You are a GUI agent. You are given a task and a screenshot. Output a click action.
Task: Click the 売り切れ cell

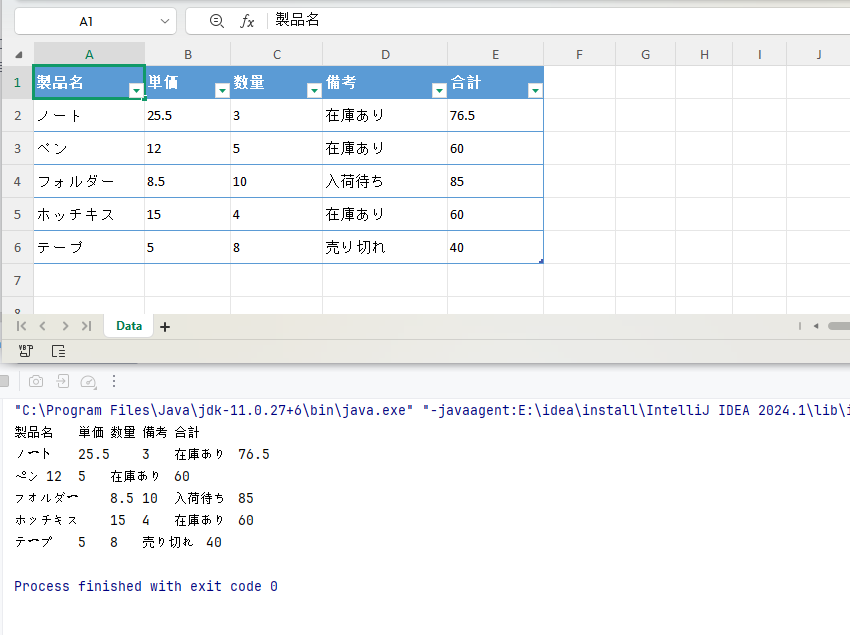385,247
